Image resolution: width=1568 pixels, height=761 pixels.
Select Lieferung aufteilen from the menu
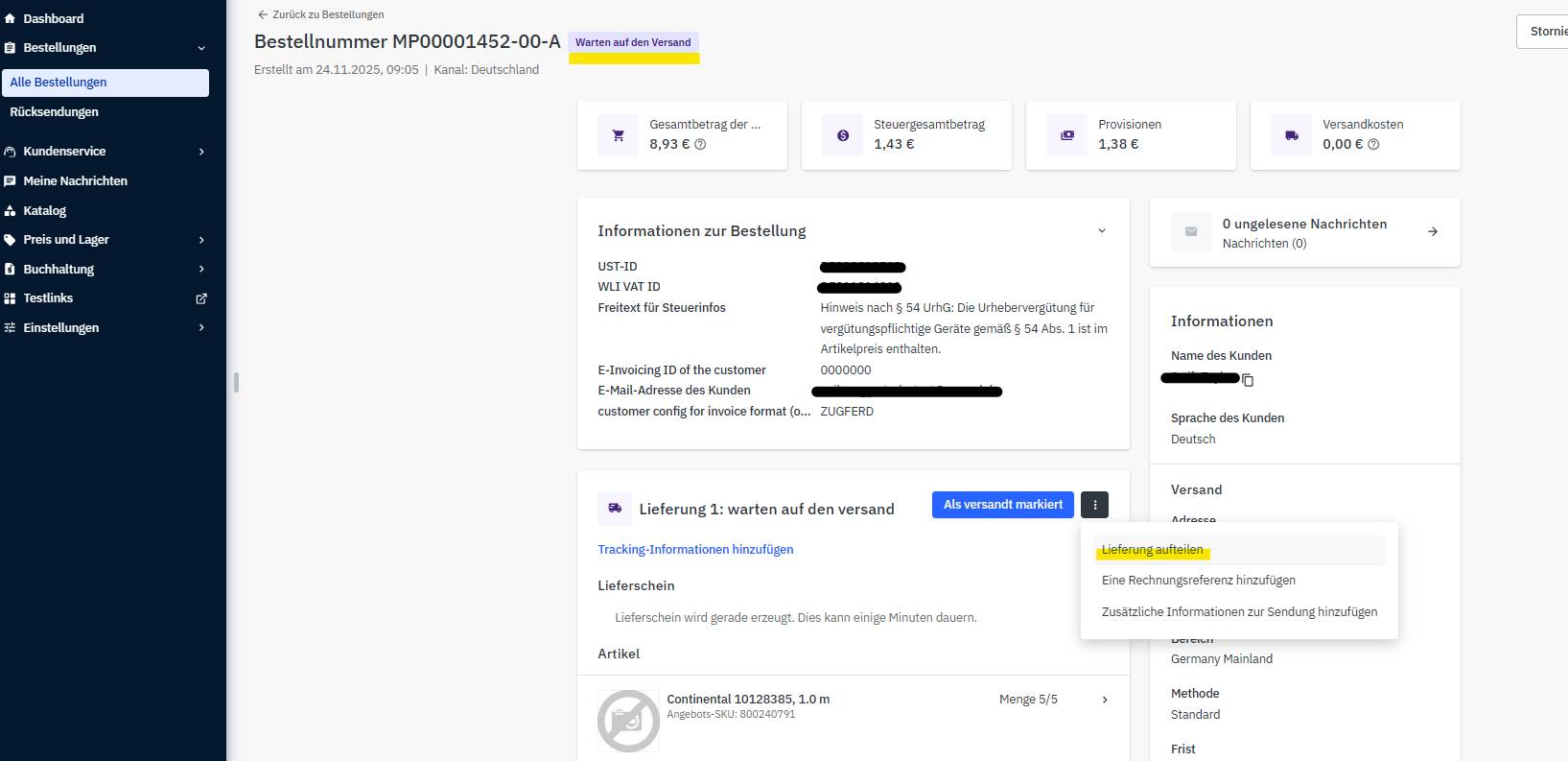click(1152, 550)
